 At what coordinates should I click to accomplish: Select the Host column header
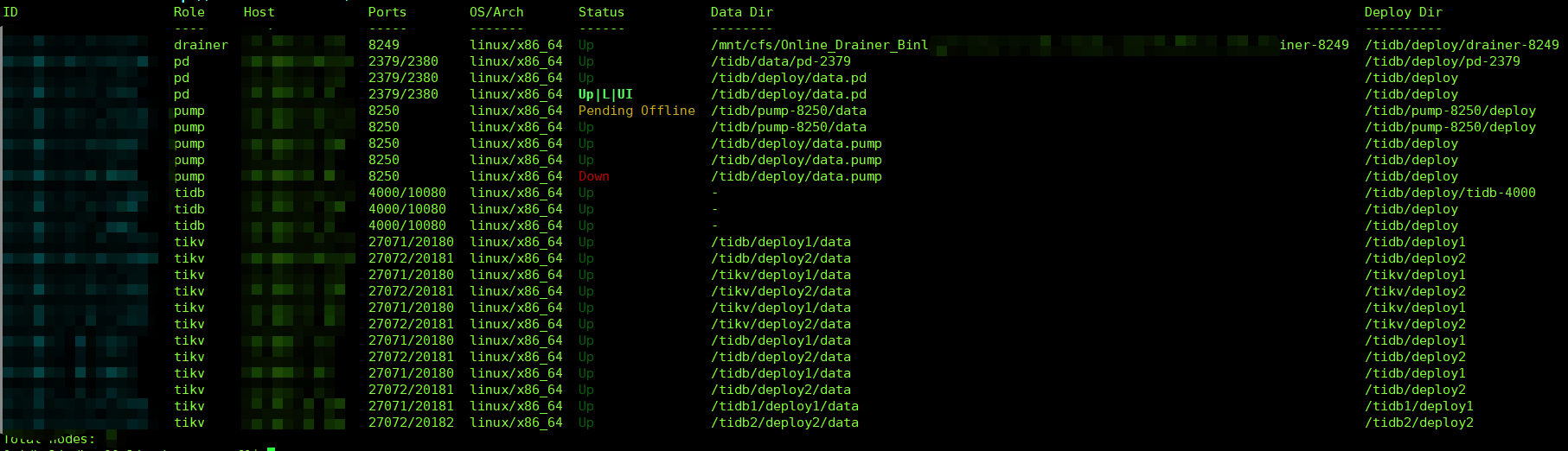pos(259,12)
